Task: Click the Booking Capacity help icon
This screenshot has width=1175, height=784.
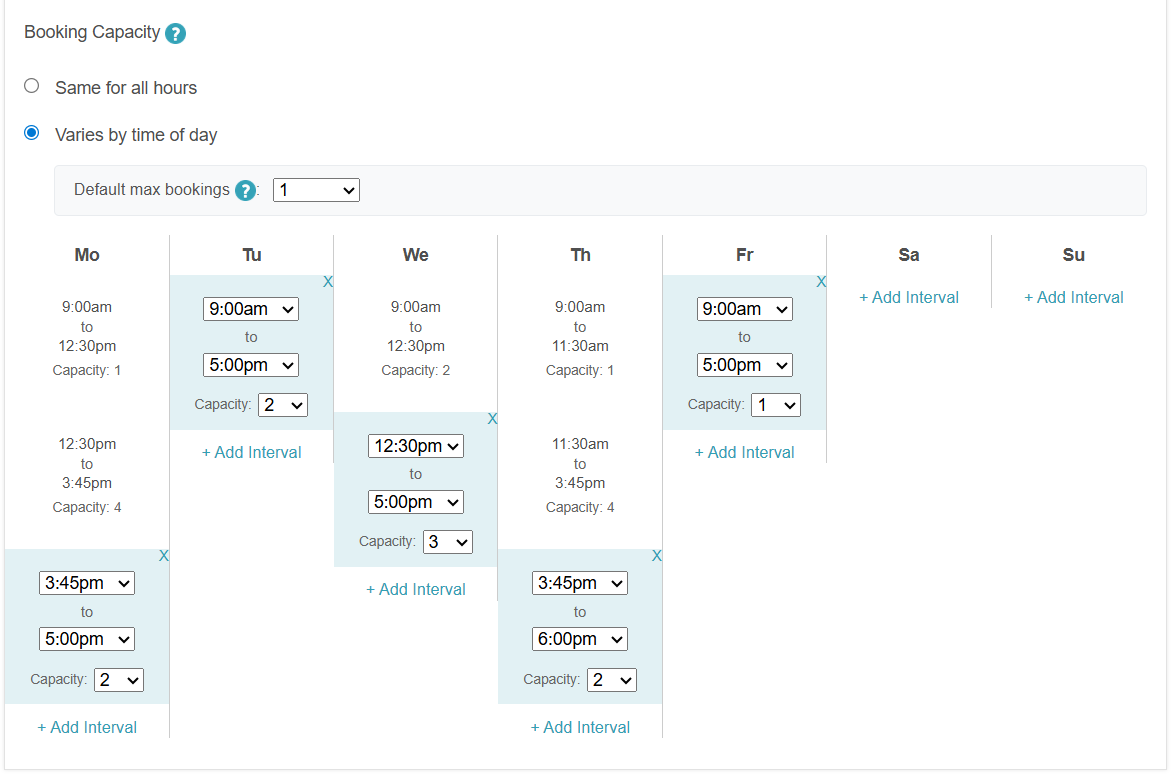Action: [175, 34]
